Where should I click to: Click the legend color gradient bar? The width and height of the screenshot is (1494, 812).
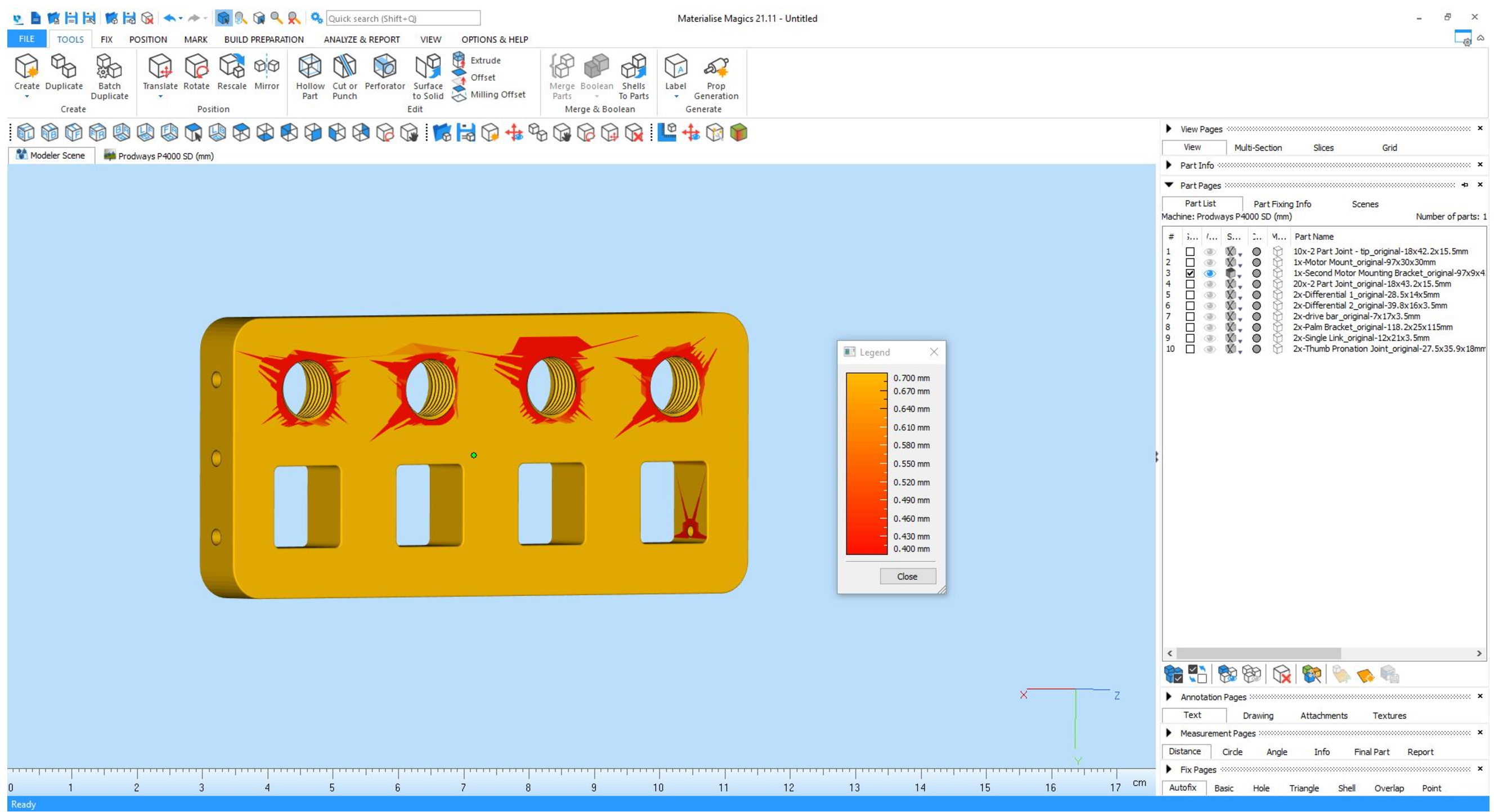click(866, 464)
